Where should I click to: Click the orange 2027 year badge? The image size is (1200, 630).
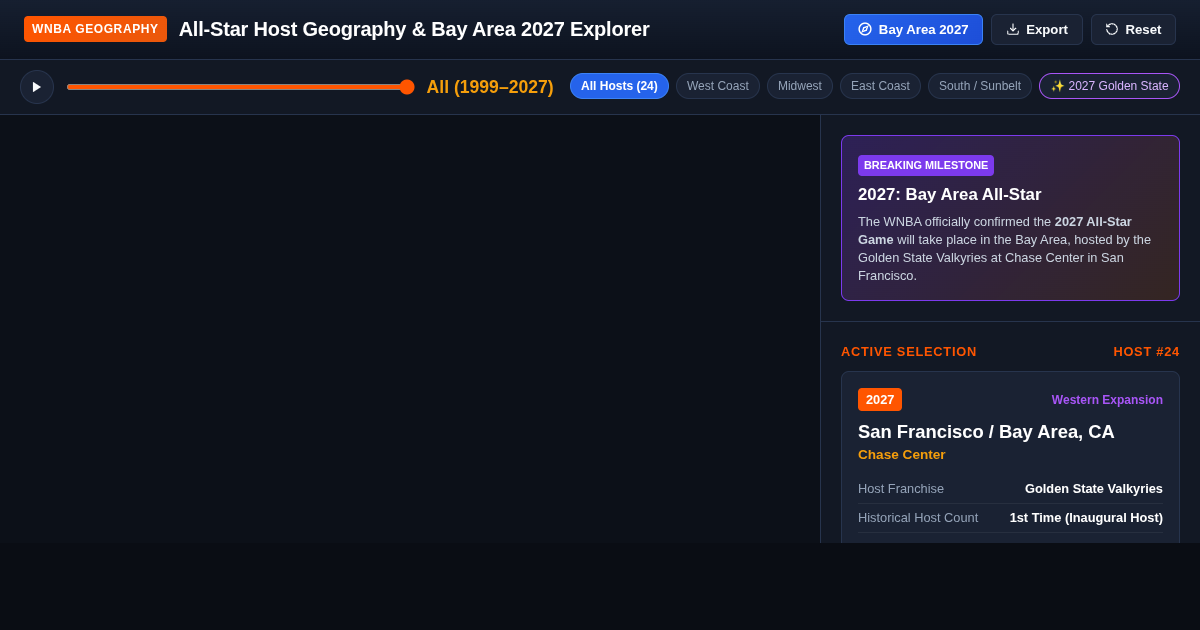880,400
